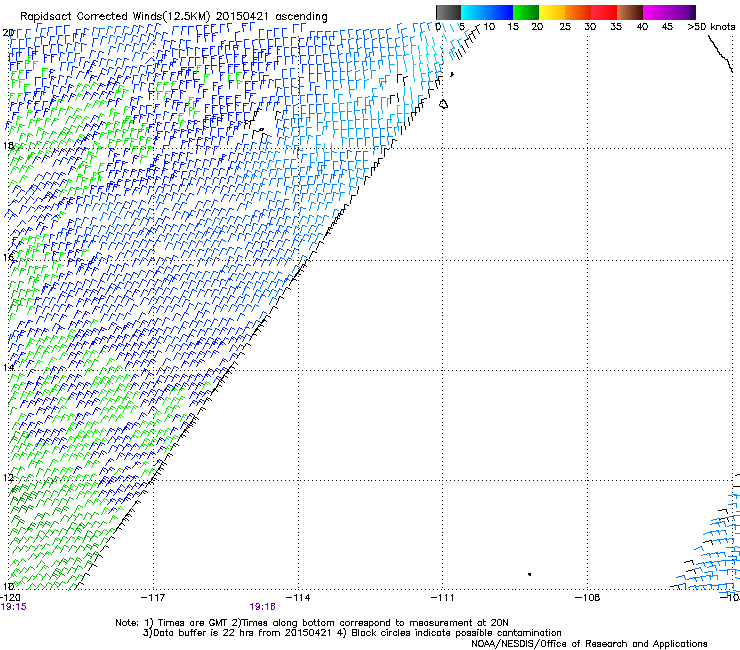Click the latitude '12' axis label

[x=8, y=477]
